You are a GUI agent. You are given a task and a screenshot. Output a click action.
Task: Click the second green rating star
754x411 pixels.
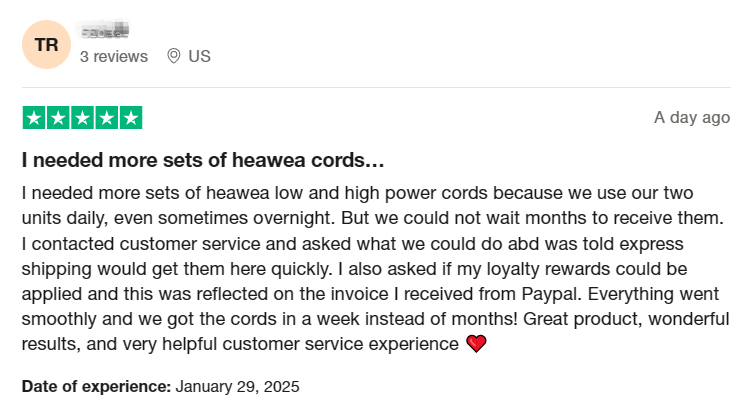click(x=58, y=118)
